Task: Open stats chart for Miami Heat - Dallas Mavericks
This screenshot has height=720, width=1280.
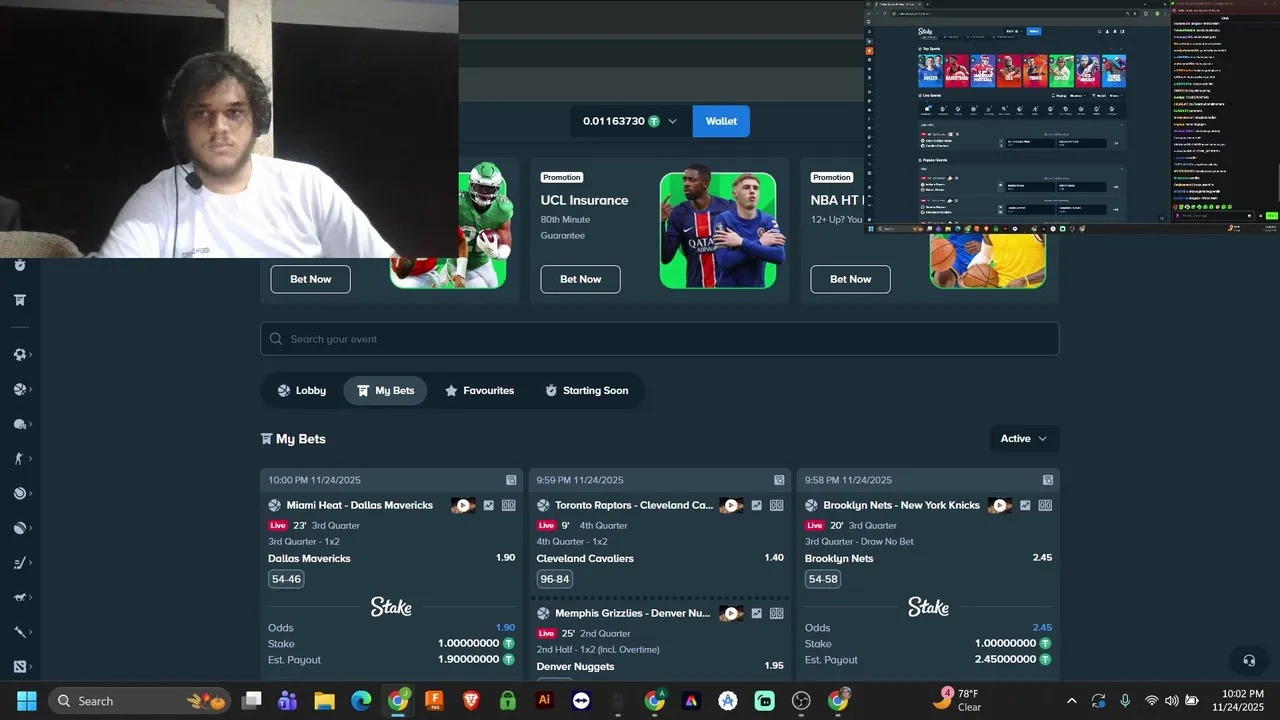Action: click(489, 506)
